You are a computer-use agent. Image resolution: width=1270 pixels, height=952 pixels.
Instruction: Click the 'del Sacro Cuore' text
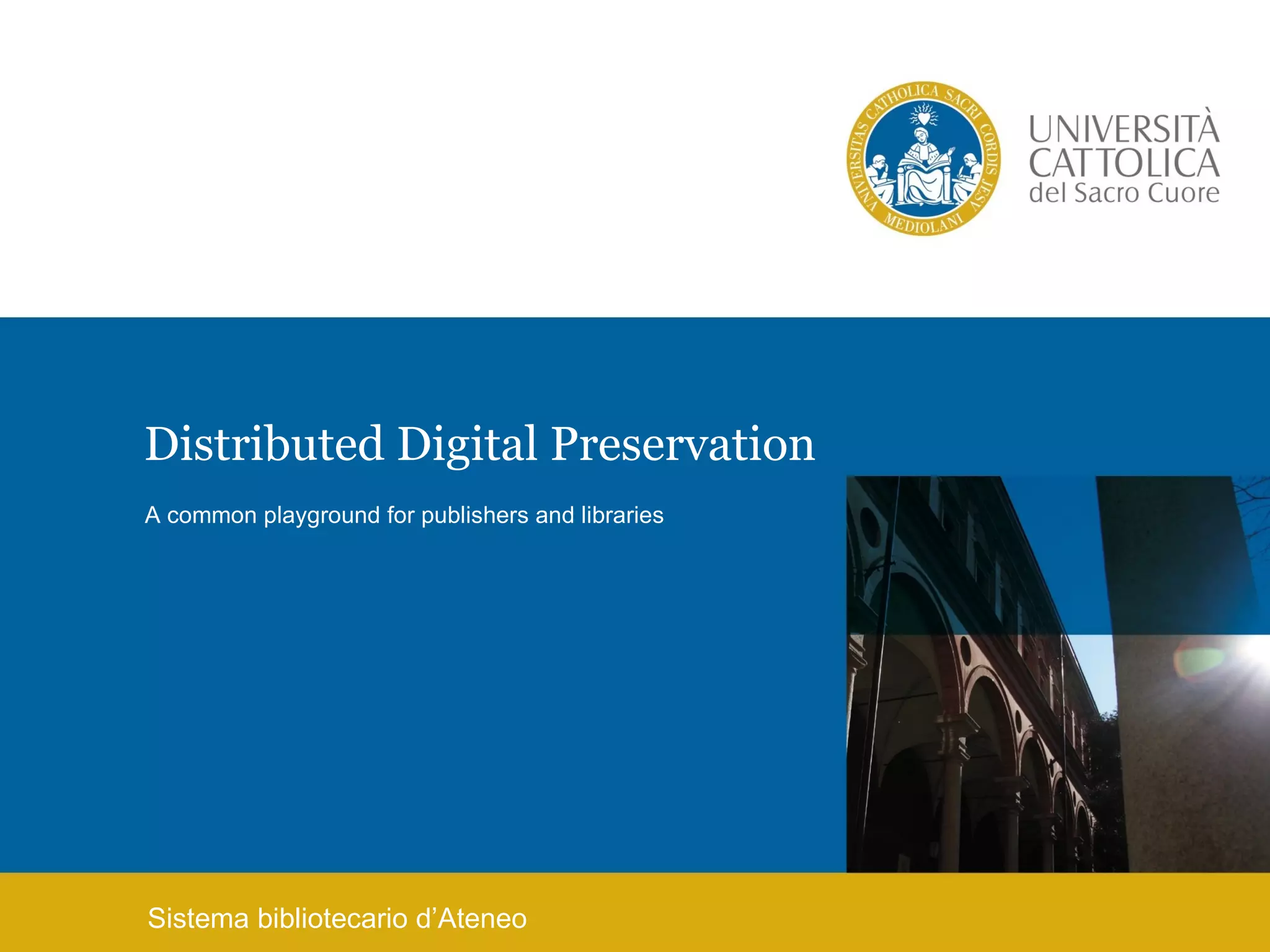tap(1124, 193)
